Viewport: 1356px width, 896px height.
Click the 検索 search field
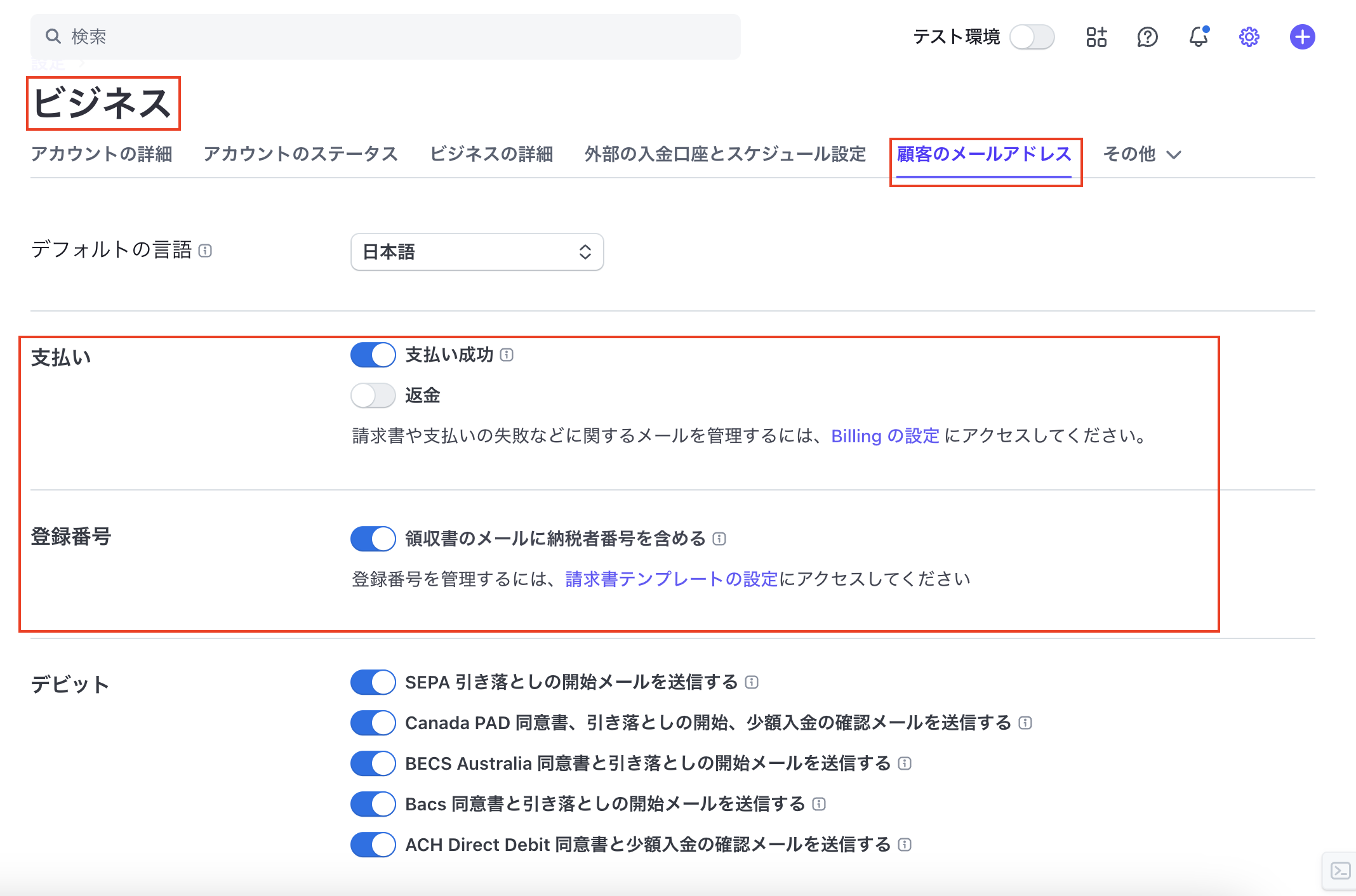tap(385, 37)
